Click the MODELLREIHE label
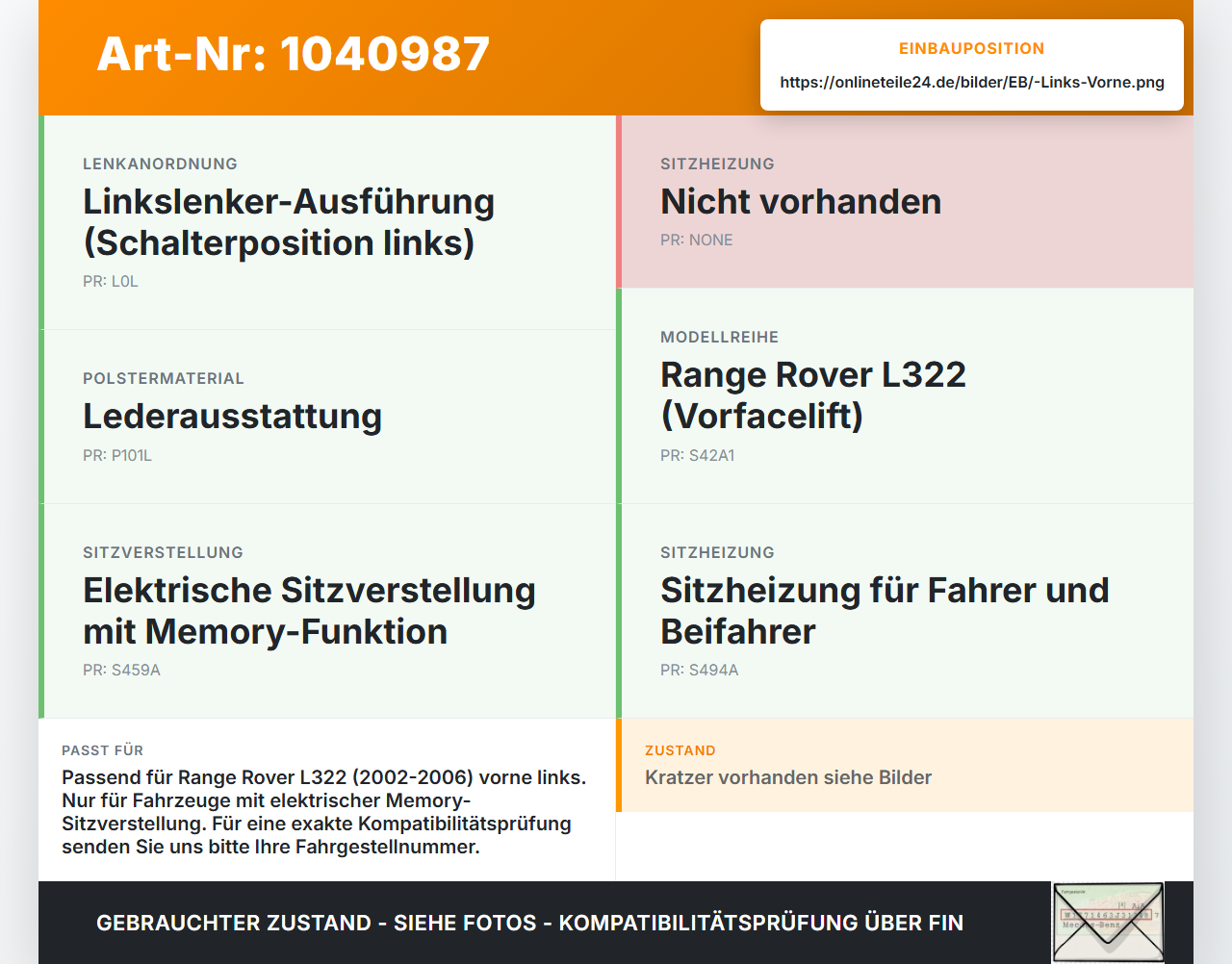The width and height of the screenshot is (1232, 964). 720,337
